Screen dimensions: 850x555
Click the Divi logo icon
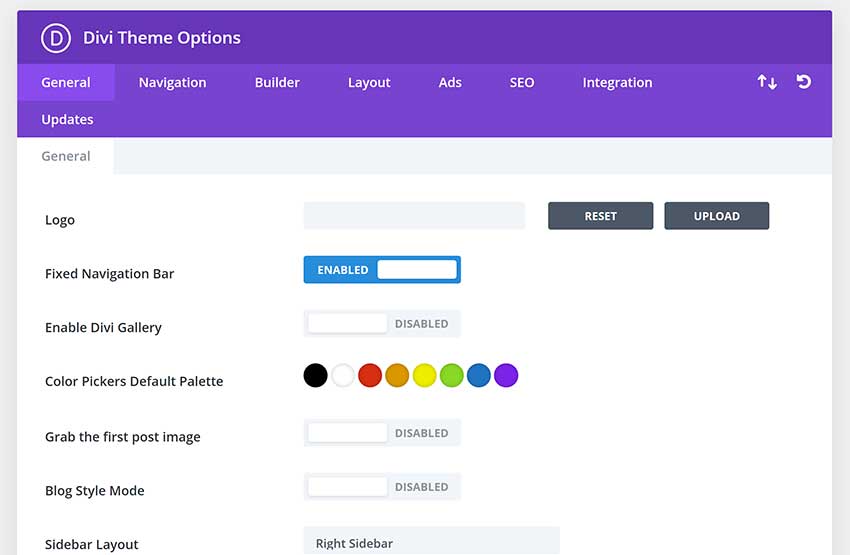click(x=55, y=38)
